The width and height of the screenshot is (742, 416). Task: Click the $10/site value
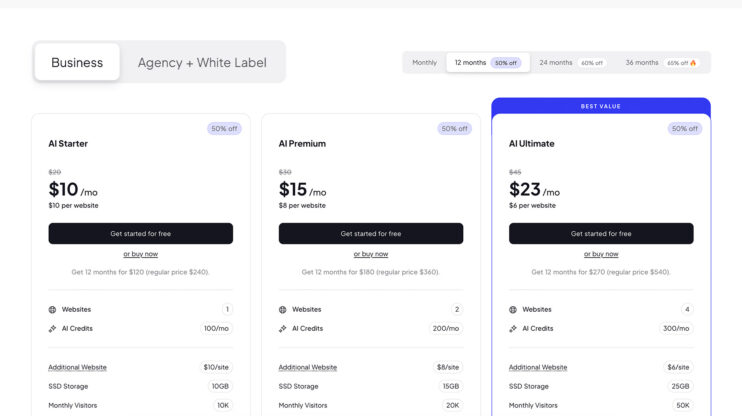pos(216,367)
